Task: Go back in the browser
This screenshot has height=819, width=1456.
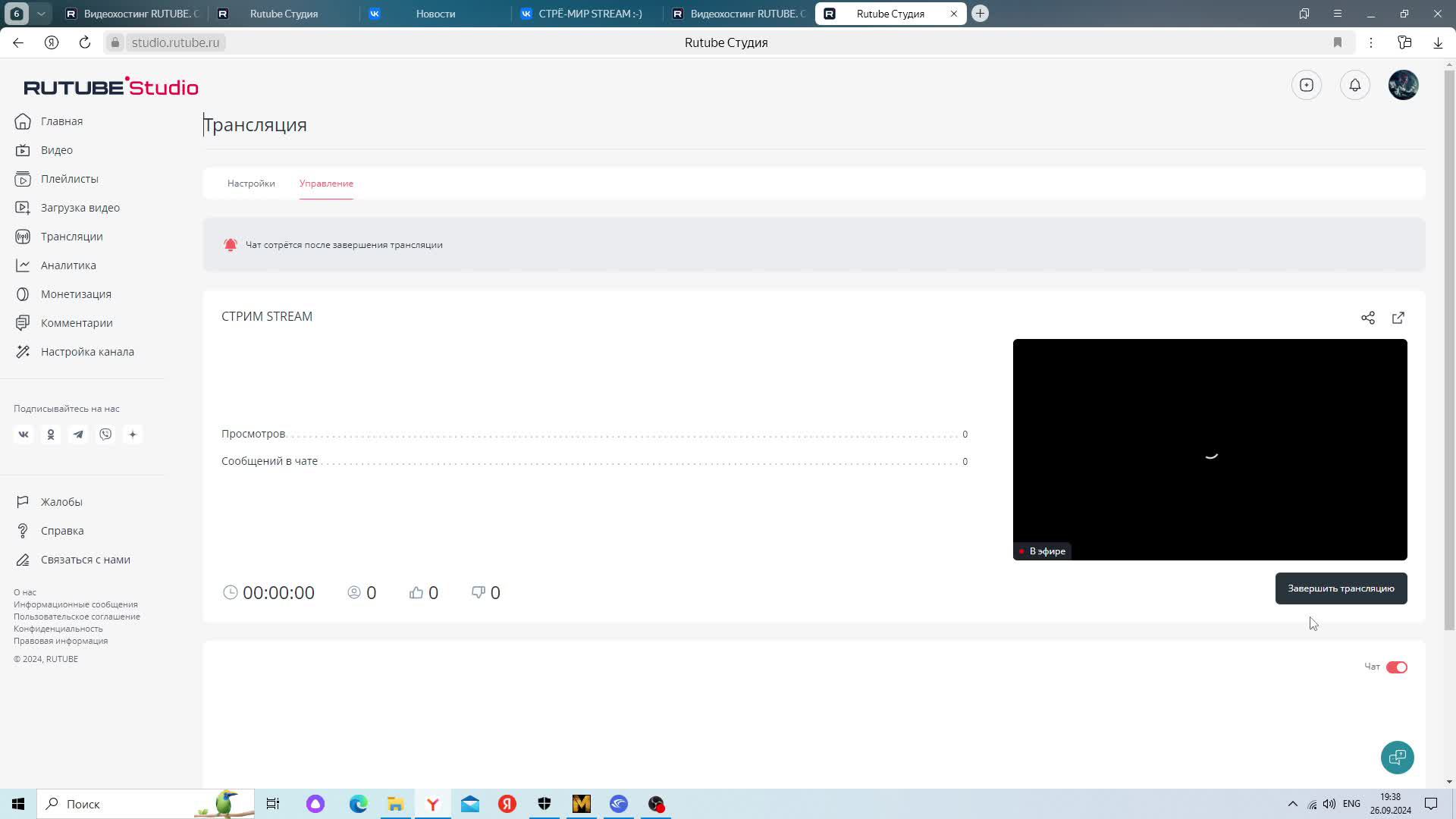Action: pyautogui.click(x=18, y=42)
